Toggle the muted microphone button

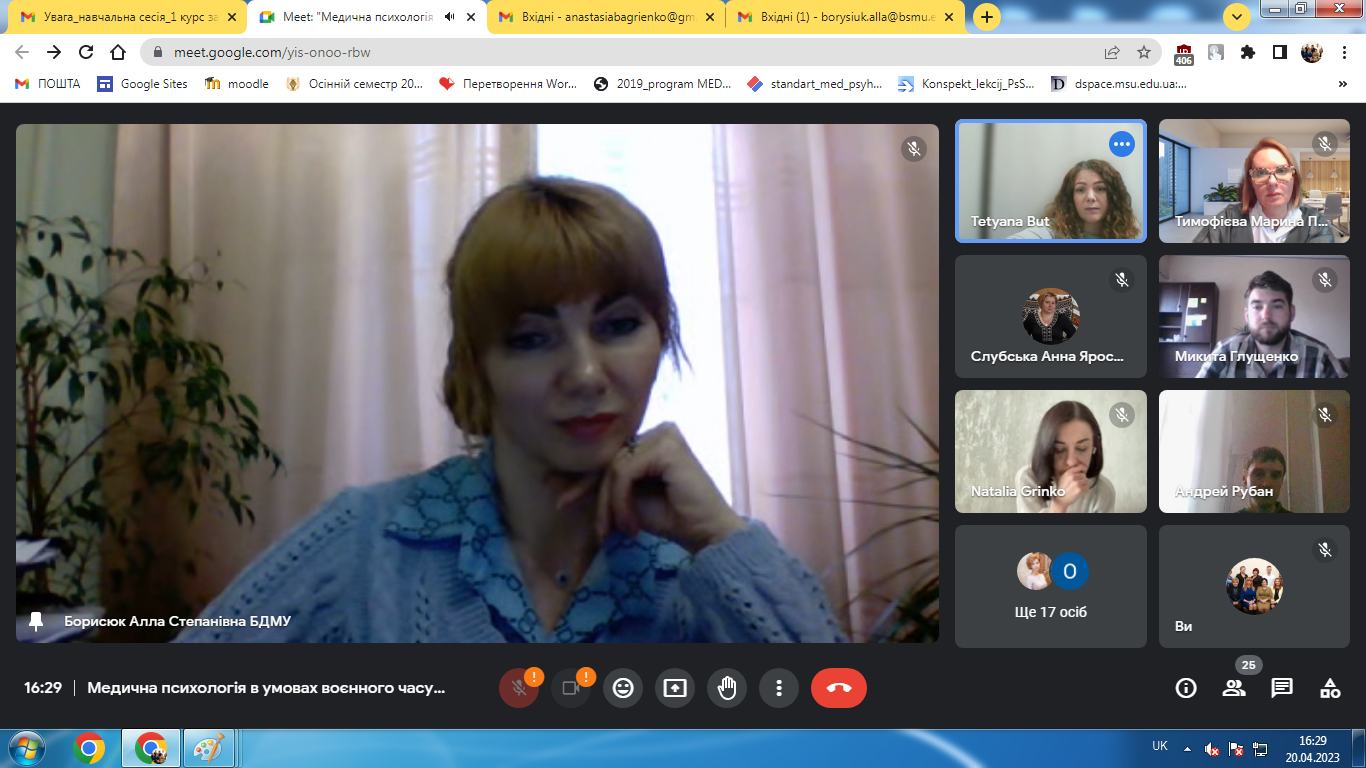pos(518,688)
